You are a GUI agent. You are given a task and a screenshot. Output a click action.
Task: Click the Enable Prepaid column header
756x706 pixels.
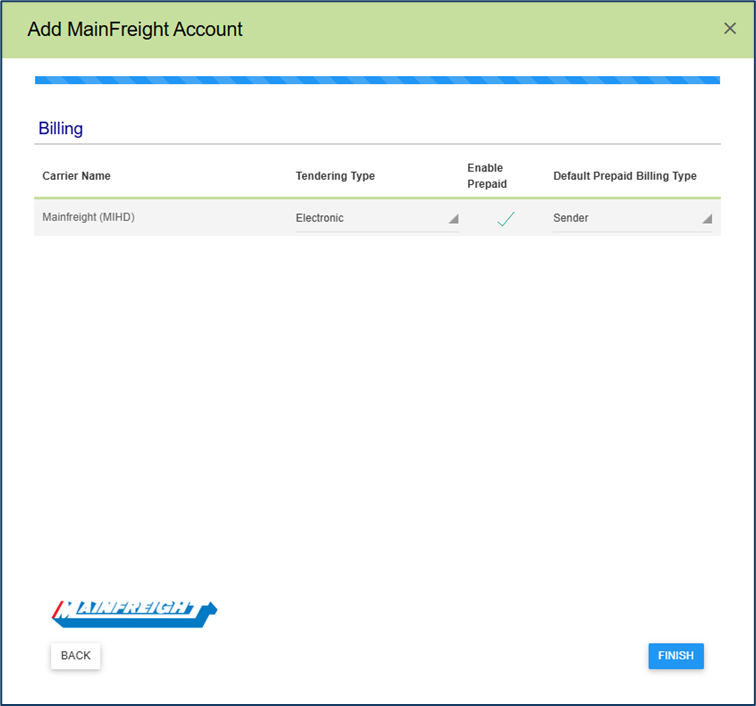(487, 176)
